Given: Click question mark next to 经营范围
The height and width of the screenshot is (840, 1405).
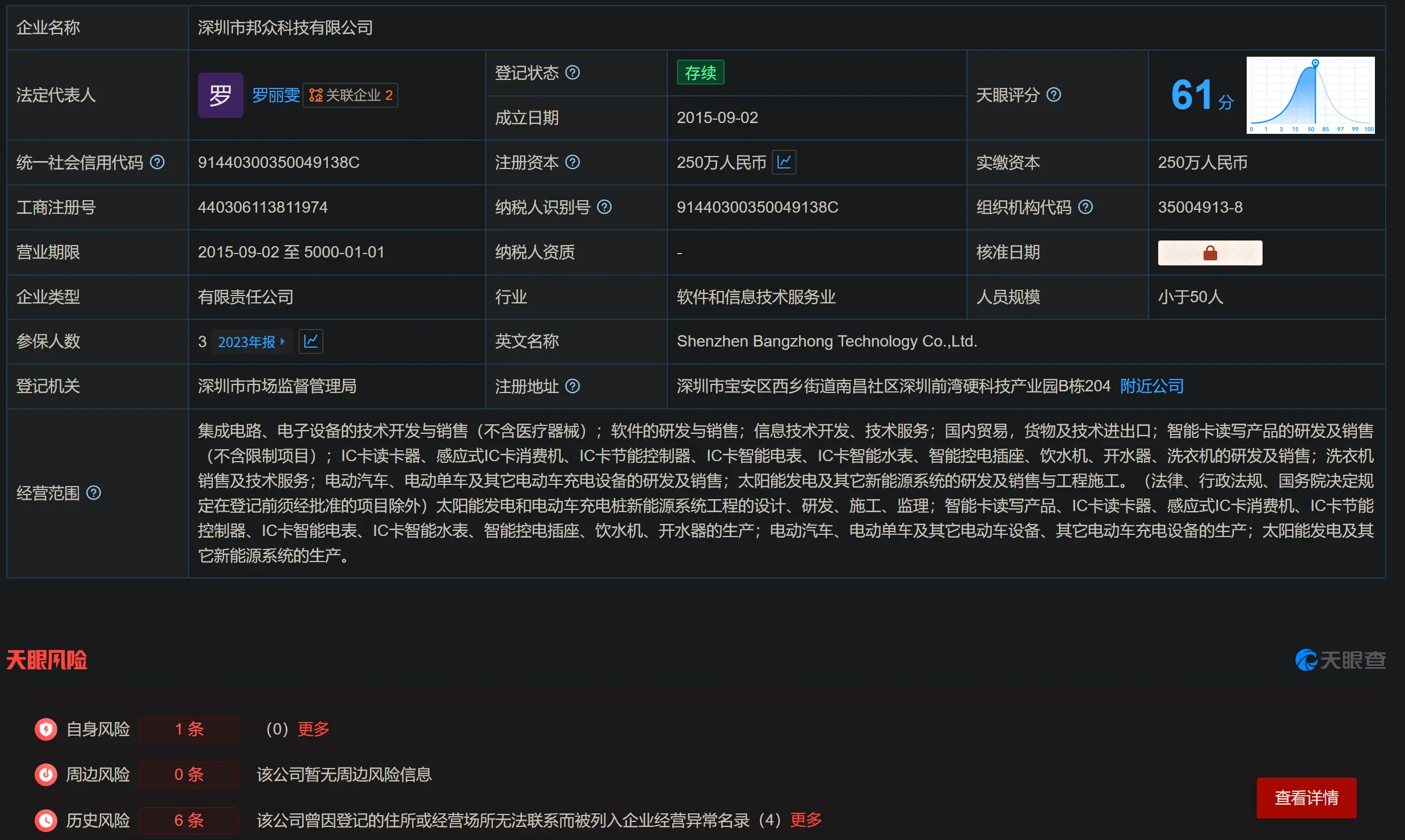Looking at the screenshot, I should pyautogui.click(x=94, y=493).
